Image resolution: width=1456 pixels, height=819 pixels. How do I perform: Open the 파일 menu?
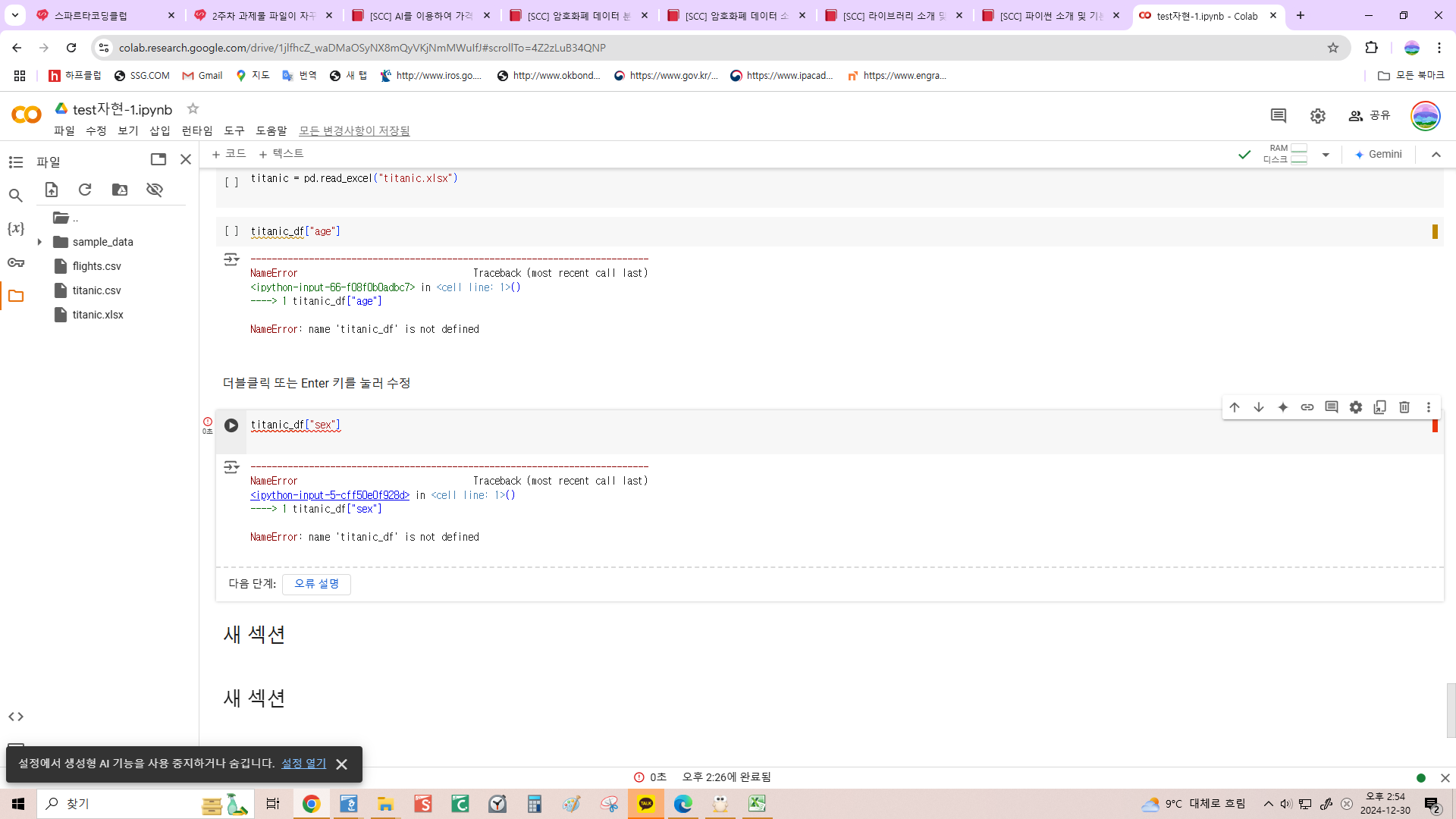click(x=64, y=130)
